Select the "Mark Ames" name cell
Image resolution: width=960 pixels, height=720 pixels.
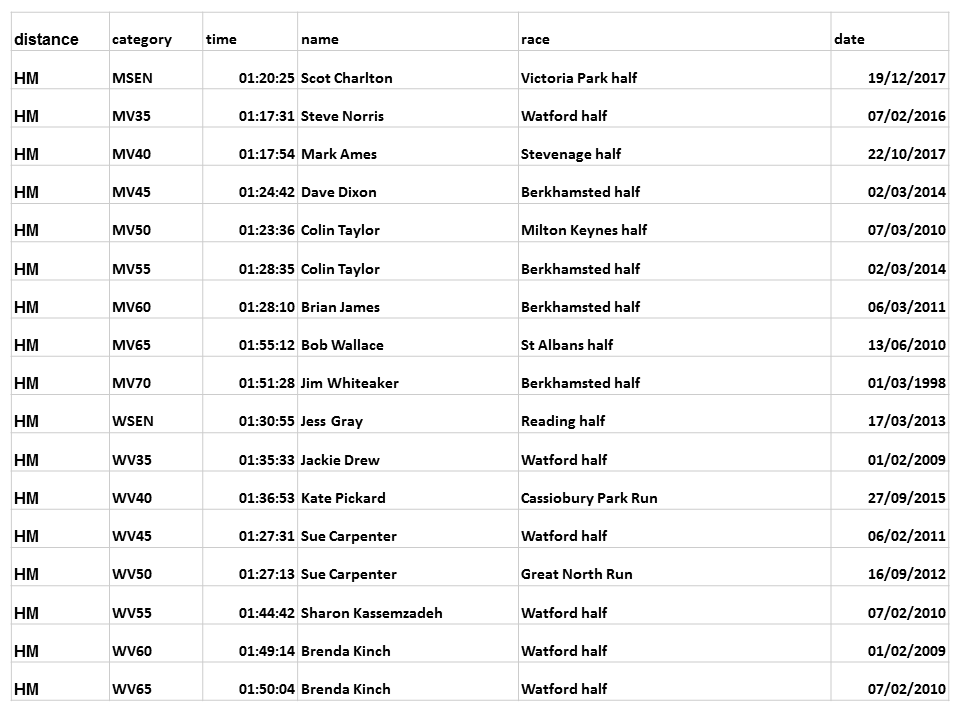(339, 154)
